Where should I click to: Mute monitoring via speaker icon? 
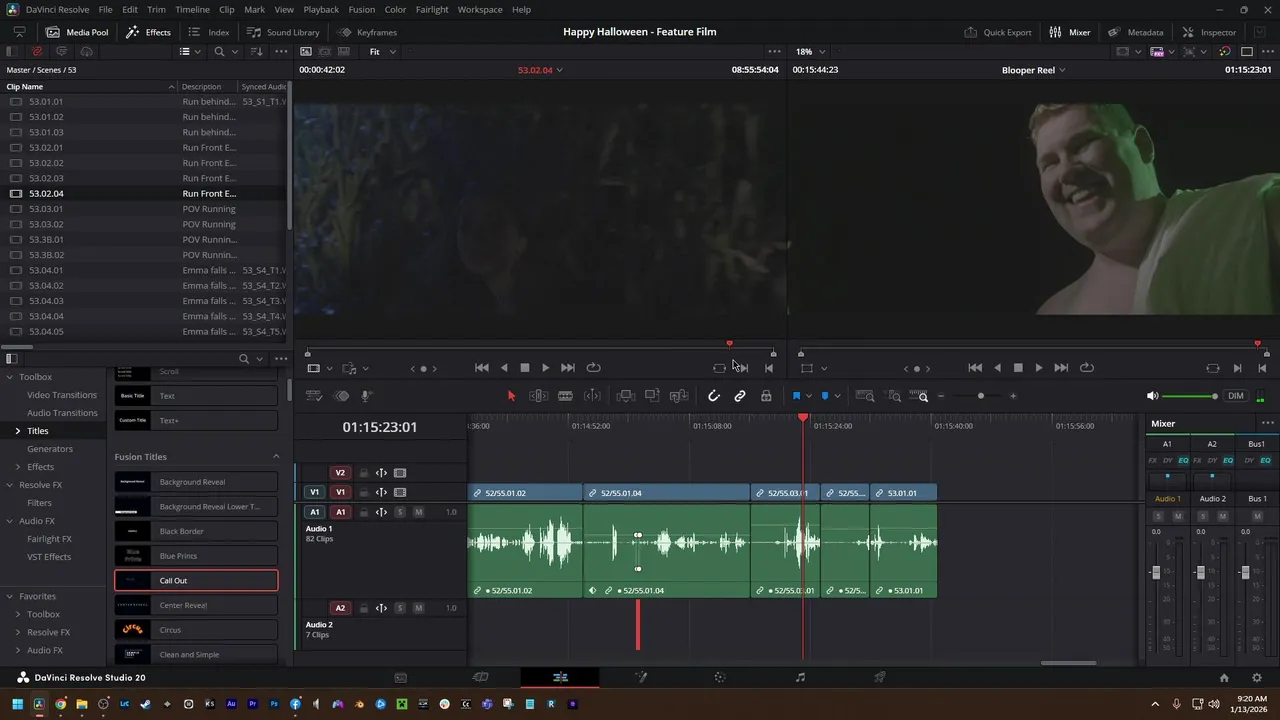coord(1152,396)
